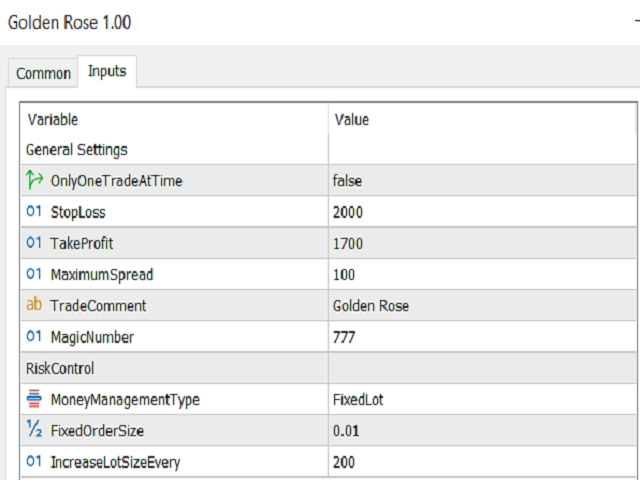640x480 pixels.
Task: Click the ab string icon beside TradeComment
Action: 34,304
